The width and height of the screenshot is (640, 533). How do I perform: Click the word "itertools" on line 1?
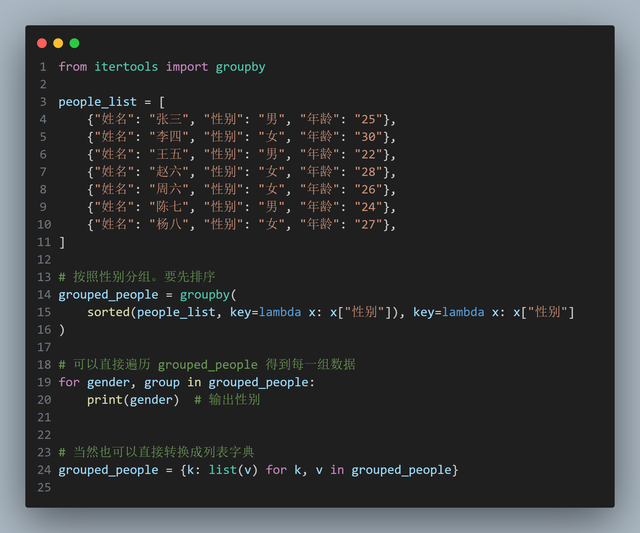coord(126,67)
